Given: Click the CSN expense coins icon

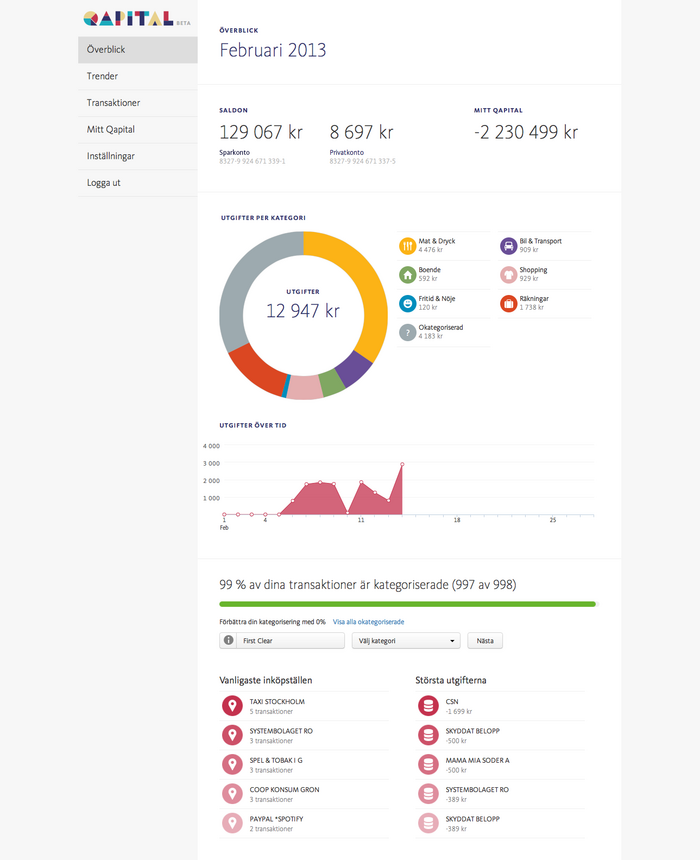Looking at the screenshot, I should (428, 706).
